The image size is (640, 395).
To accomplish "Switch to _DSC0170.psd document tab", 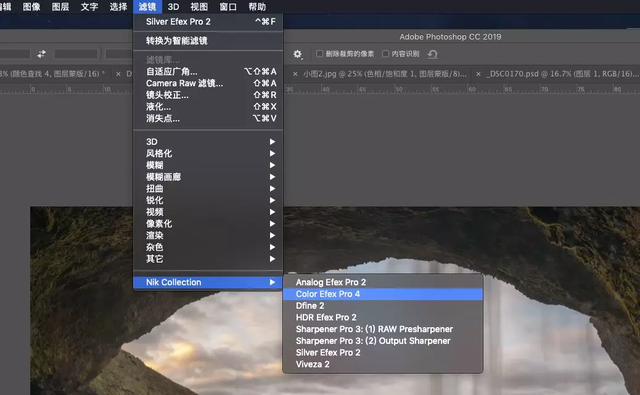I will pyautogui.click(x=561, y=74).
